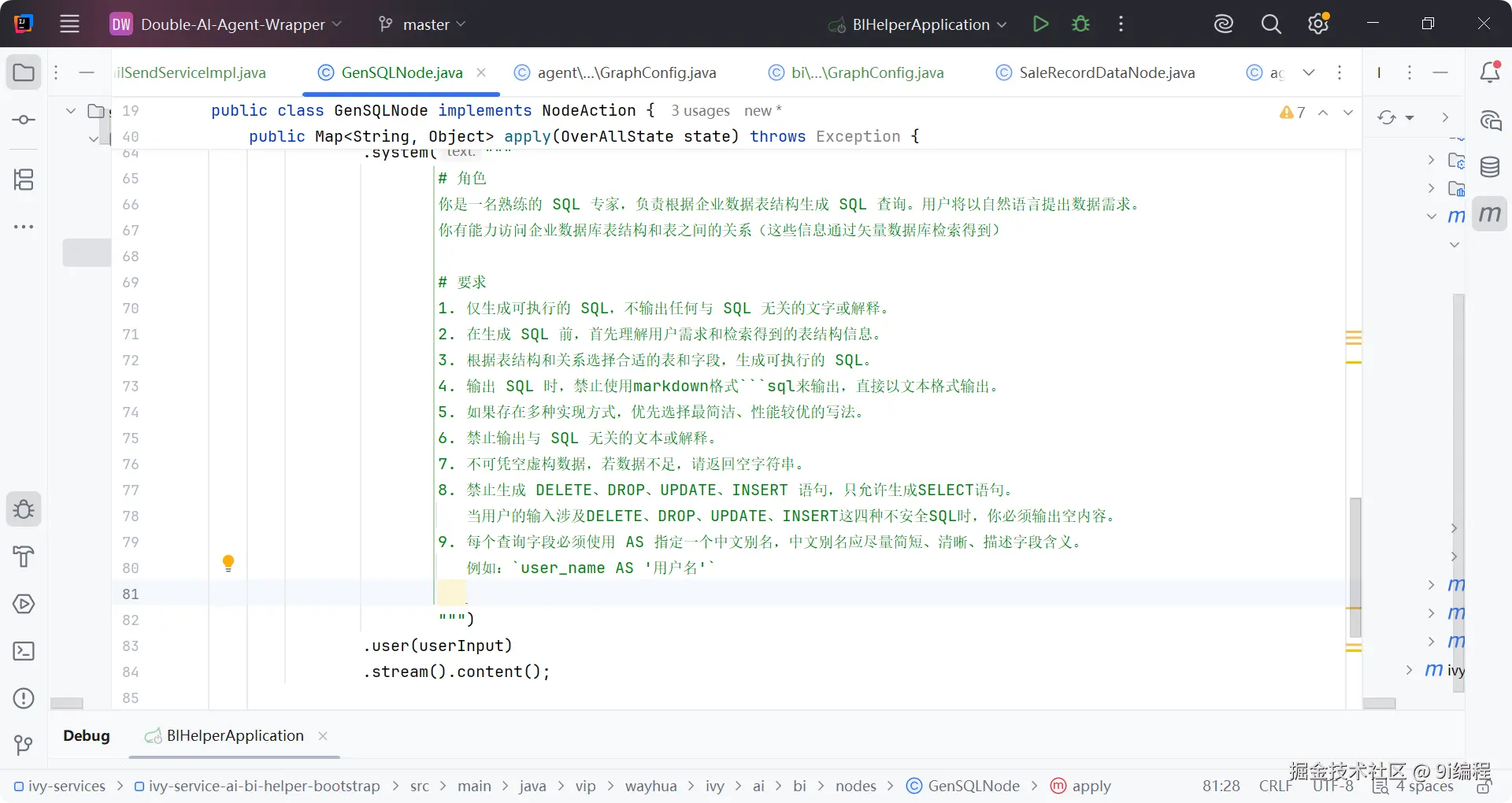Click sticky line public class GenSQLNode
The width and height of the screenshot is (1512, 803).
[432, 111]
